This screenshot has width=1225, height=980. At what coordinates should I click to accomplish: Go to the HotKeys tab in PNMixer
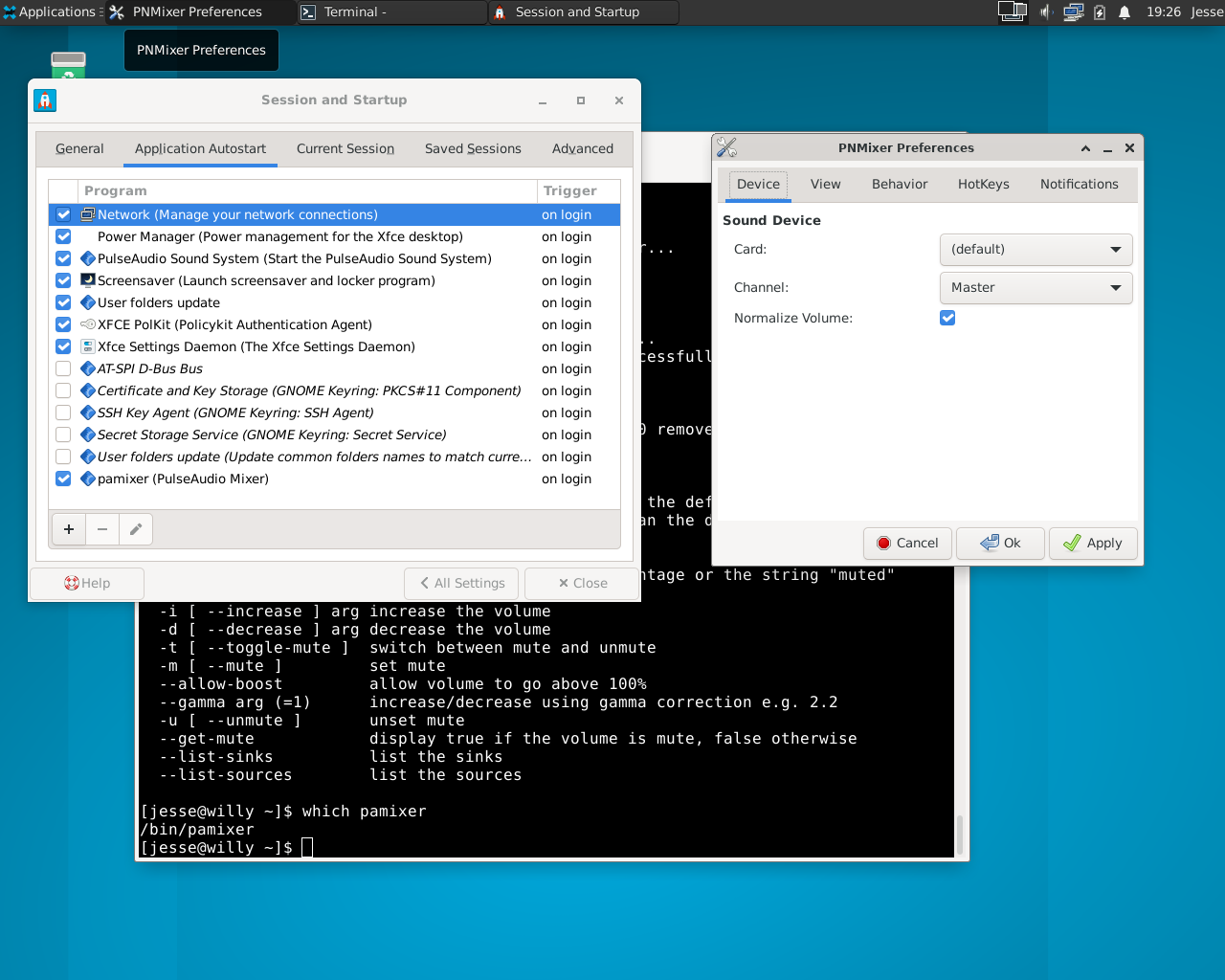[984, 184]
